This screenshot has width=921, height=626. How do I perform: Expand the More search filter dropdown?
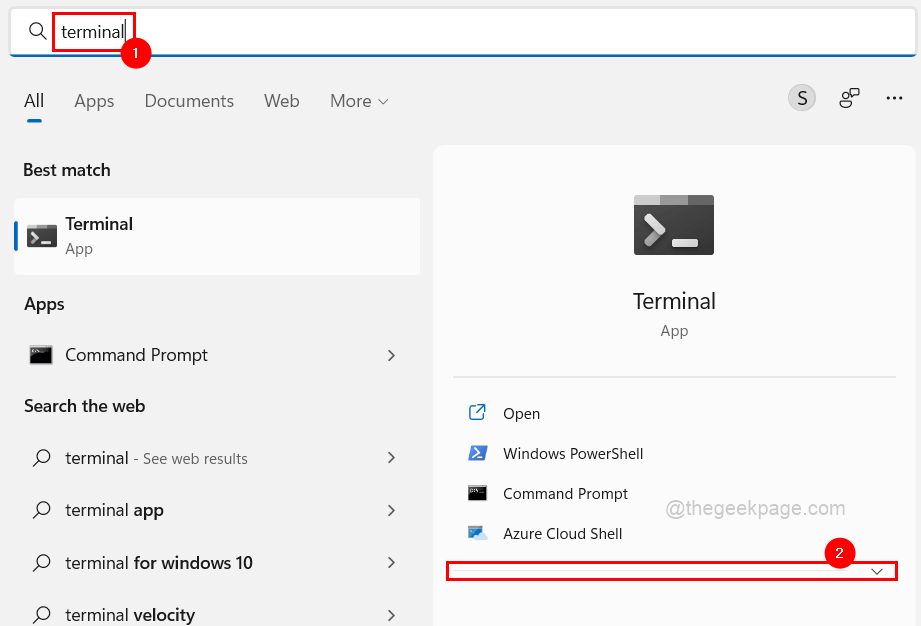(x=358, y=101)
